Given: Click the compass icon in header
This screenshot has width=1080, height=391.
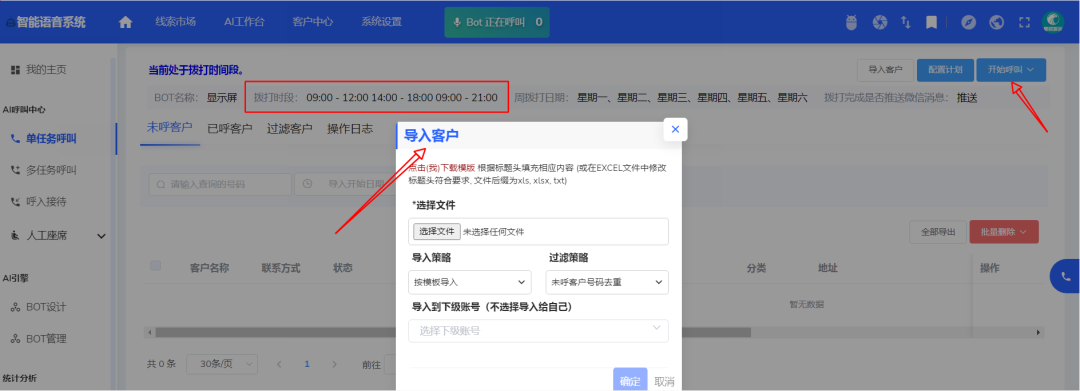Looking at the screenshot, I should (x=968, y=22).
